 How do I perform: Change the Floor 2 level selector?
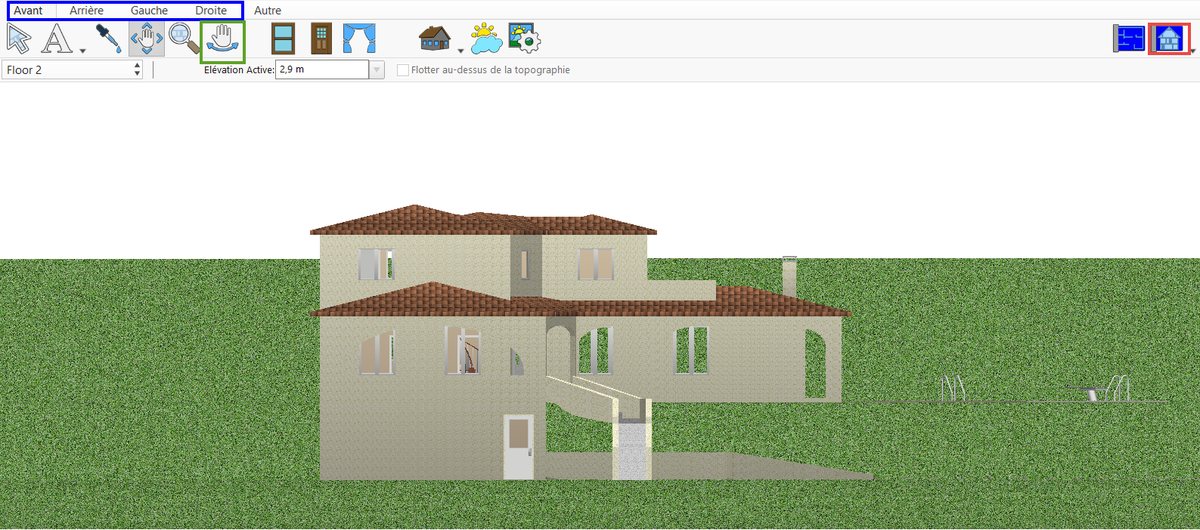point(73,70)
